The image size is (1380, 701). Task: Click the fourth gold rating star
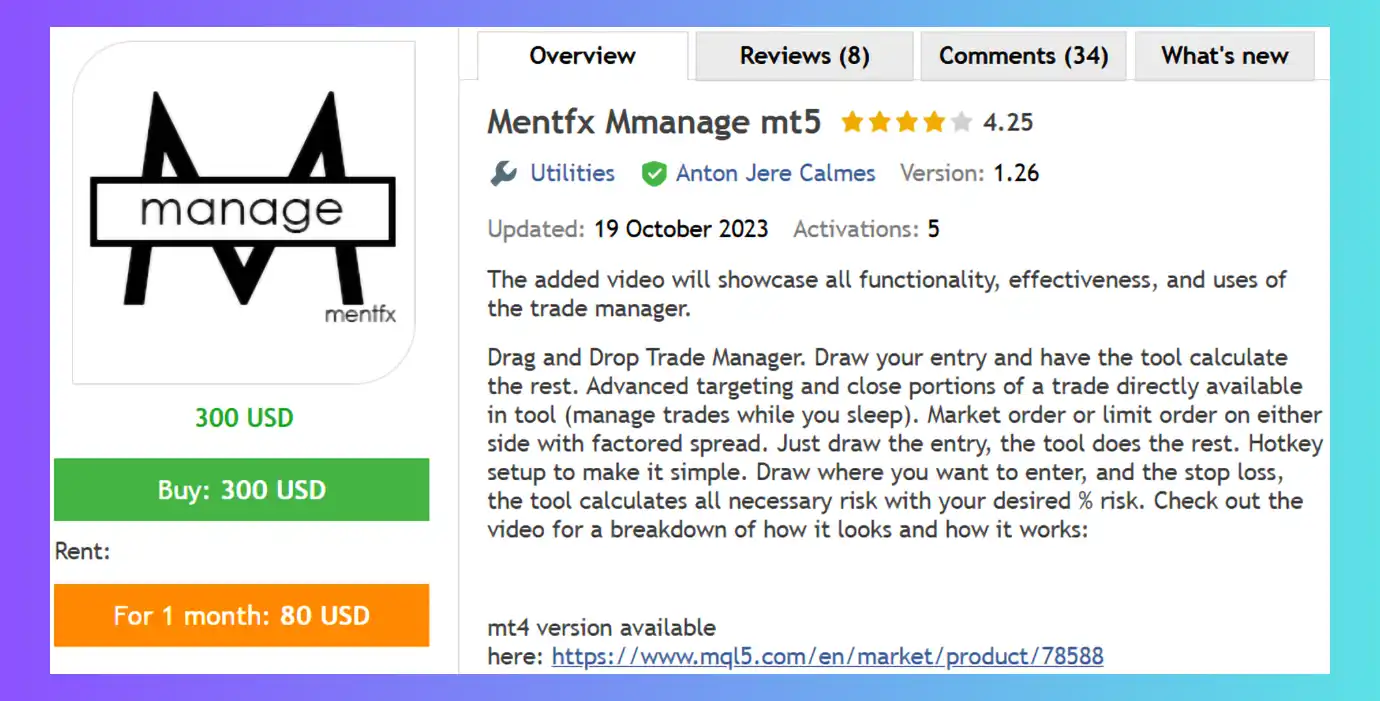coord(934,123)
